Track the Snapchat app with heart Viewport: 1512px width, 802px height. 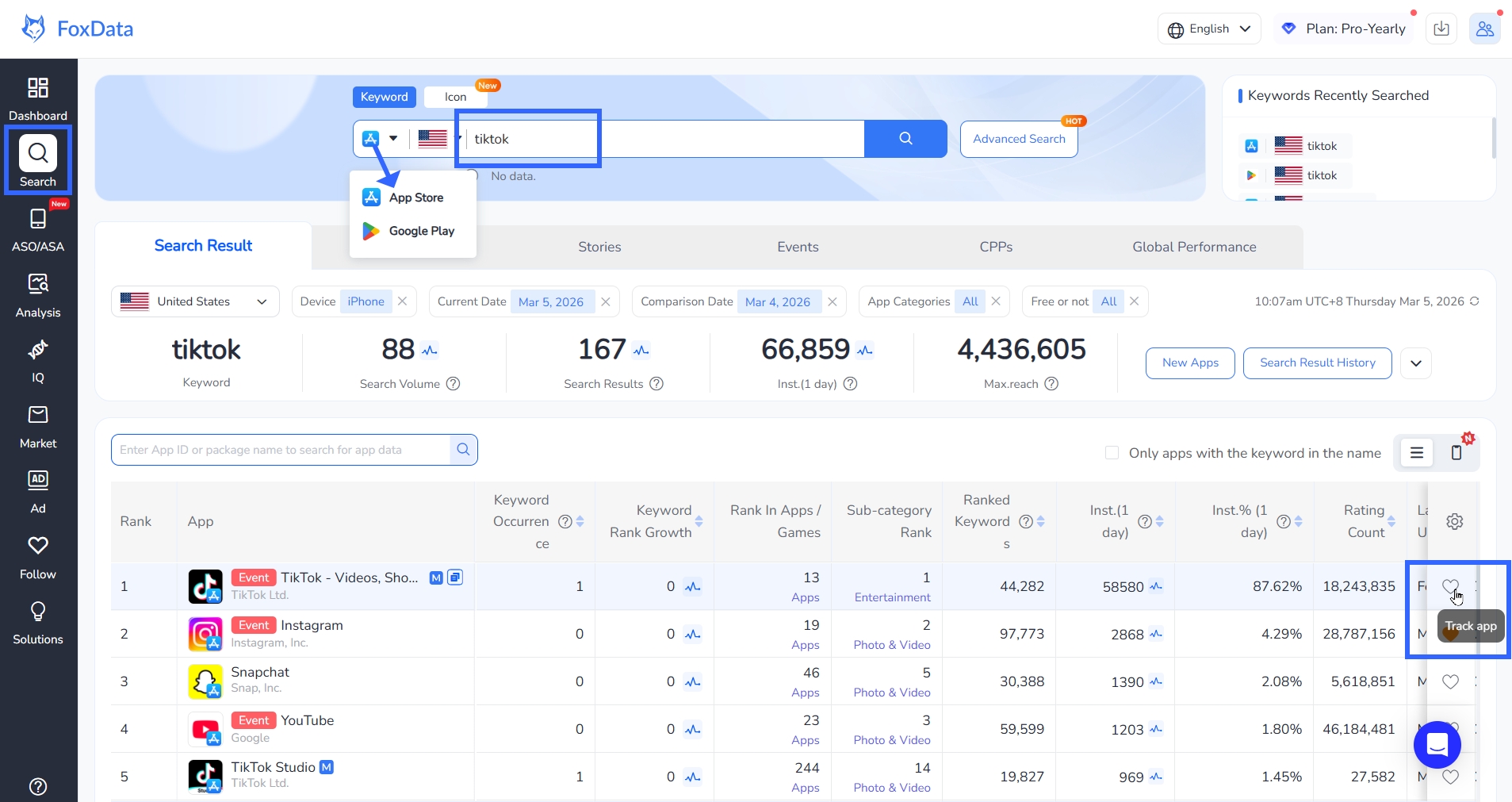[1449, 681]
